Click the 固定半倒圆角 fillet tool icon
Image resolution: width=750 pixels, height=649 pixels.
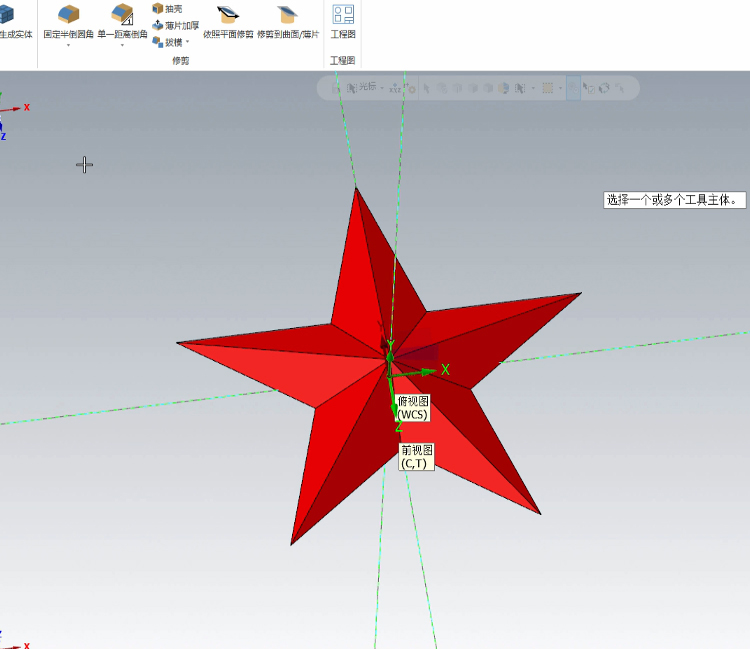tap(68, 14)
